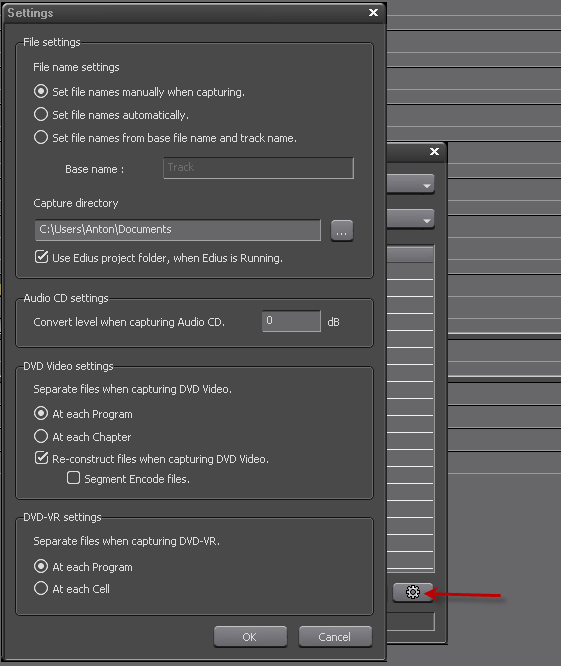Image resolution: width=561 pixels, height=666 pixels.
Task: Click the Base name text field
Action: tap(258, 168)
